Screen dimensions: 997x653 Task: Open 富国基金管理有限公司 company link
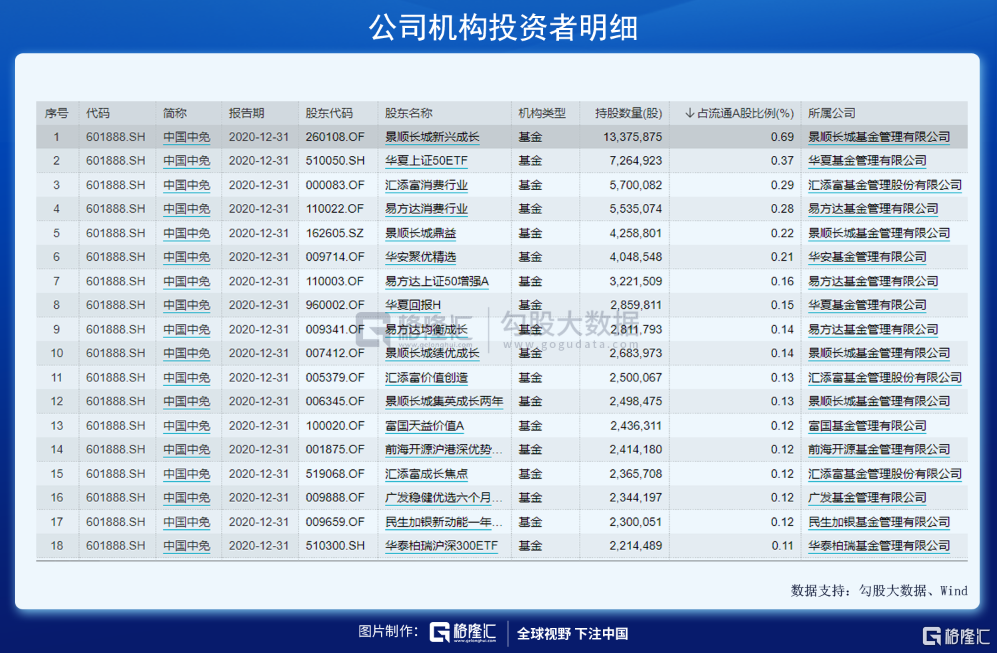point(867,425)
